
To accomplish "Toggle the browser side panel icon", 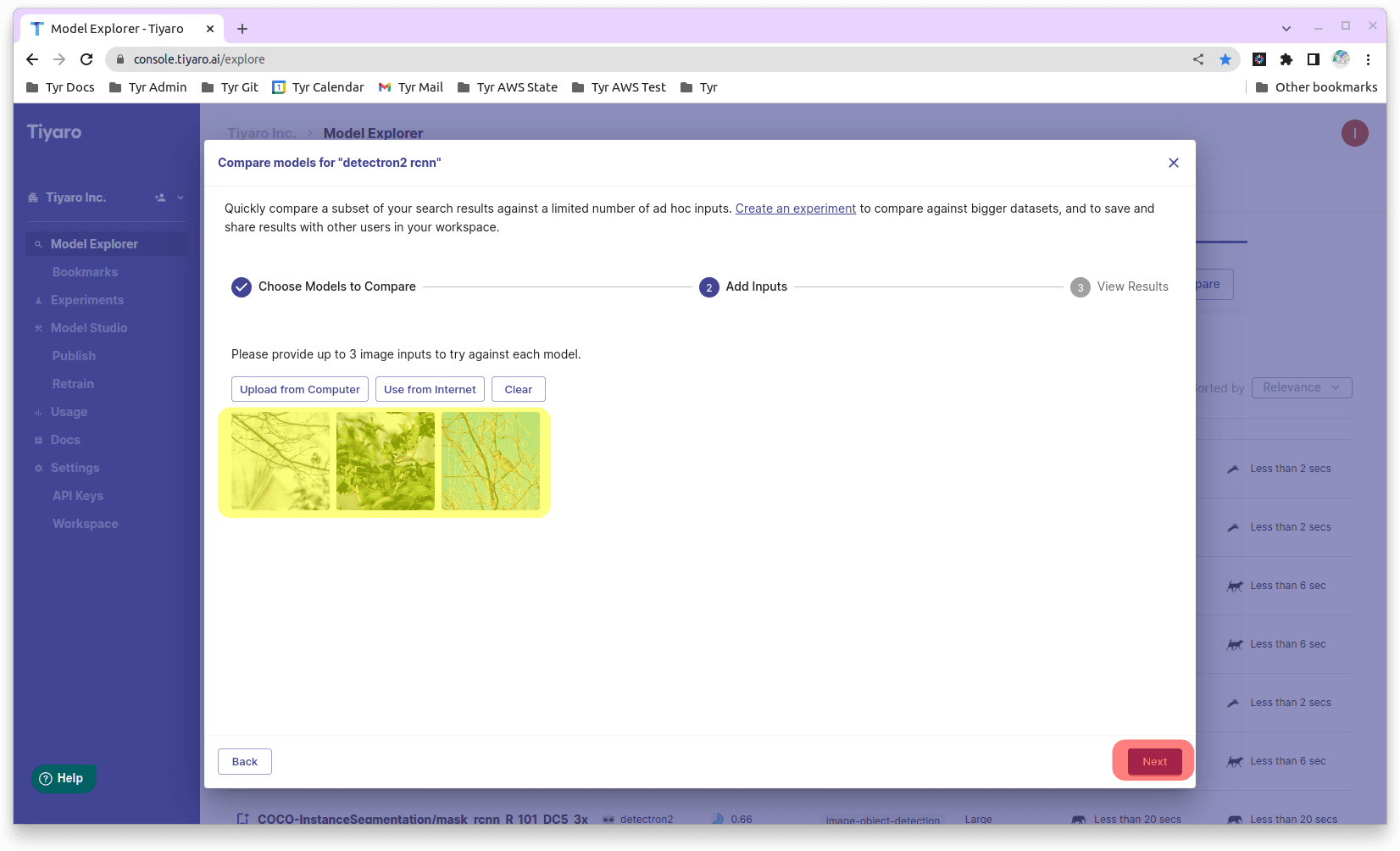I will [x=1314, y=59].
